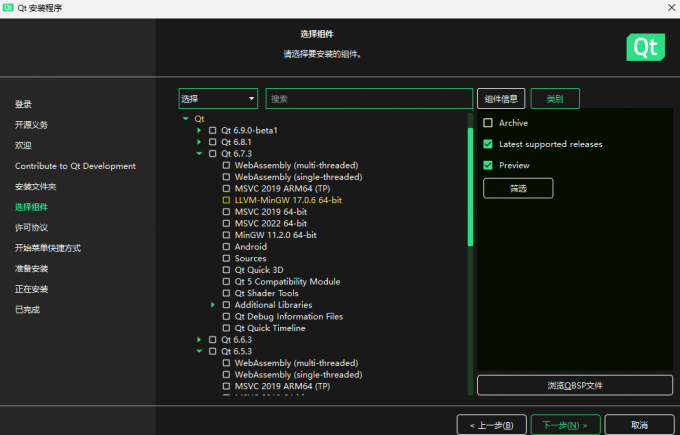
Task: Expand the Qt 6.8.1 tree node
Action: click(x=200, y=142)
